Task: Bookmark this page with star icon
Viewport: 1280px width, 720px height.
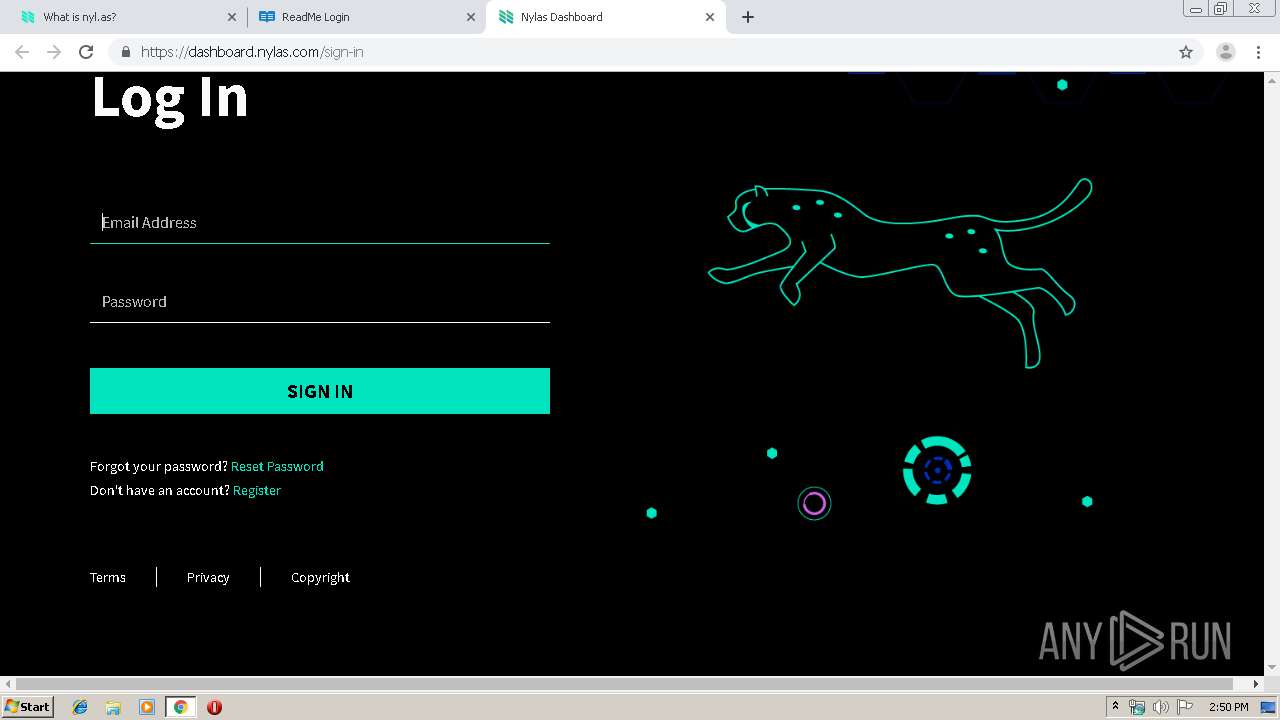Action: click(x=1186, y=52)
